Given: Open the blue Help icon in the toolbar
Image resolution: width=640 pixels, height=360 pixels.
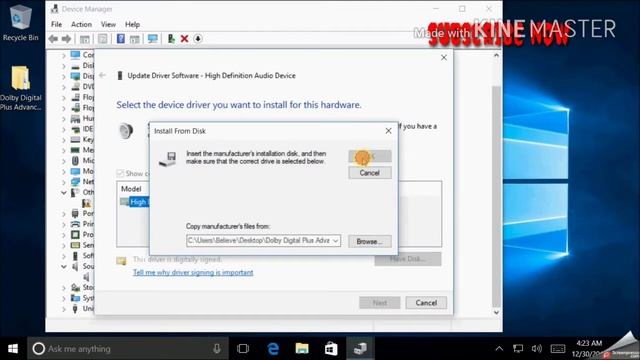Looking at the screenshot, I should point(121,39).
